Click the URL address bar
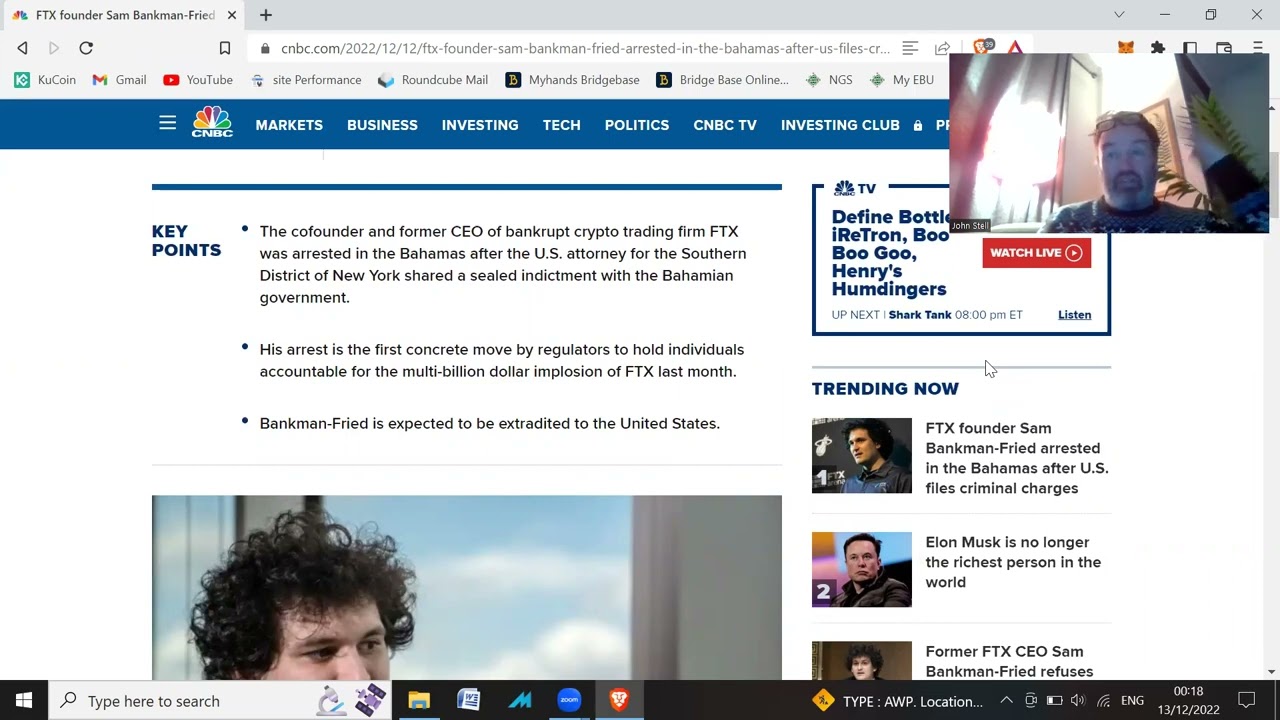This screenshot has height=720, width=1280. [585, 48]
